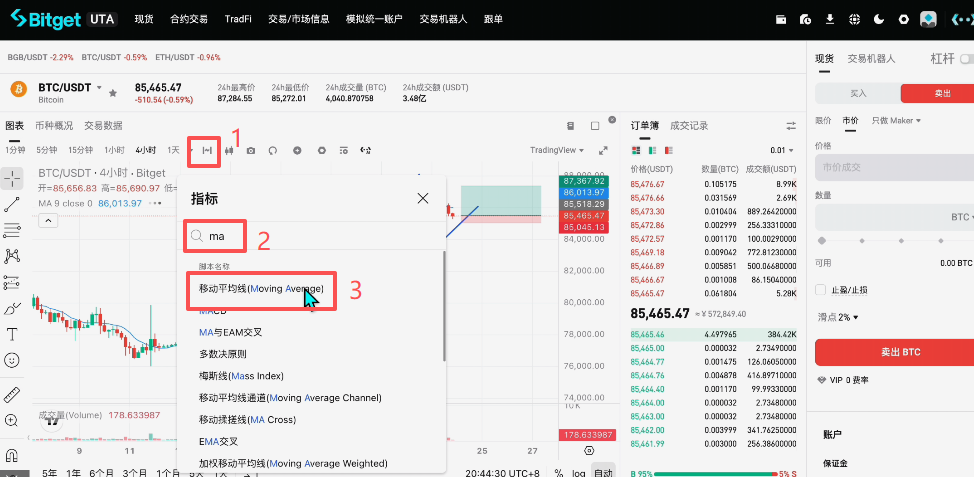
Task: Add BTC/USDT to favorites star
Action: click(112, 93)
